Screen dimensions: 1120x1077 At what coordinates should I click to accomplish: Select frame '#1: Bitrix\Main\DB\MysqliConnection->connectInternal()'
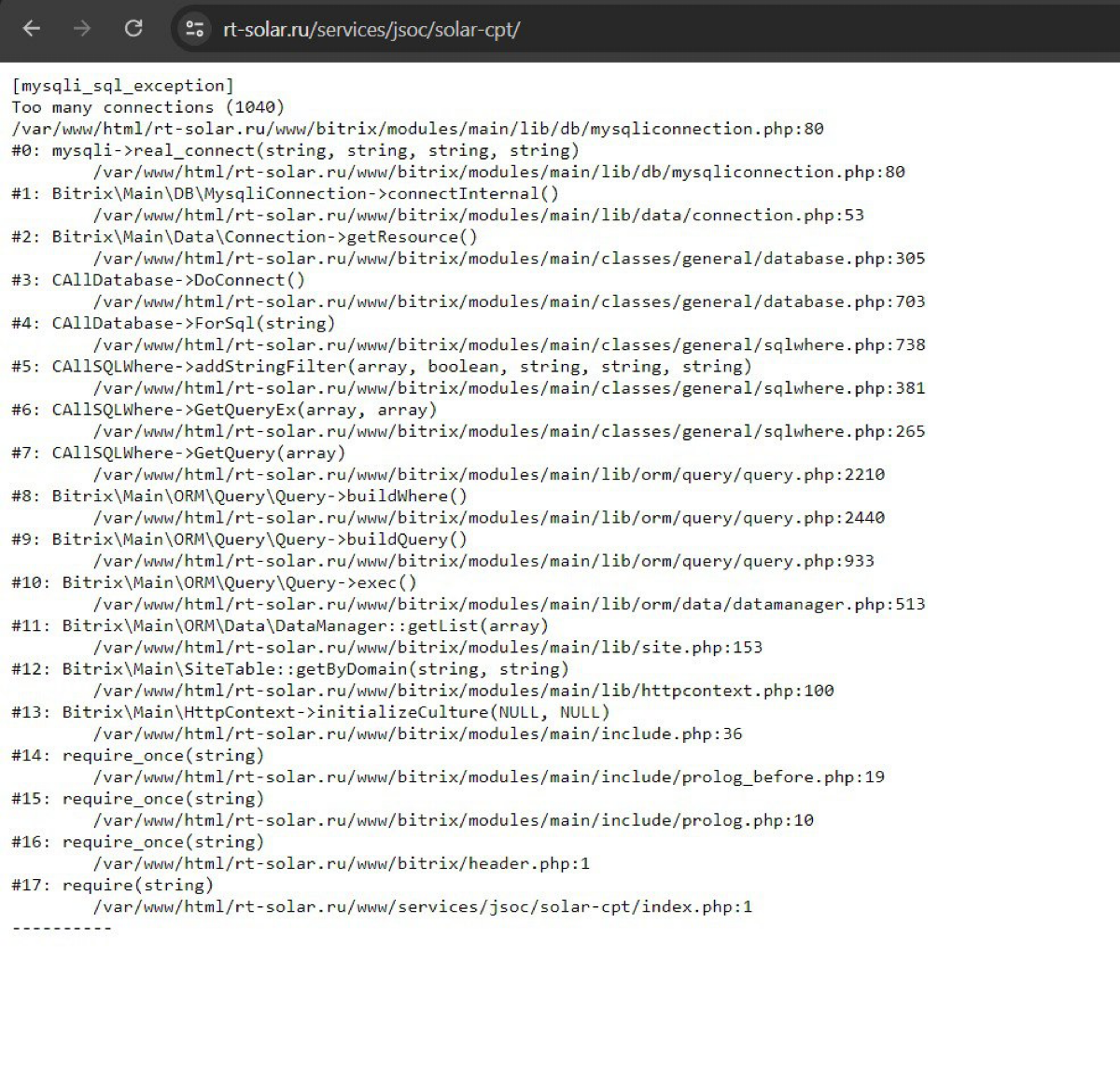285,193
